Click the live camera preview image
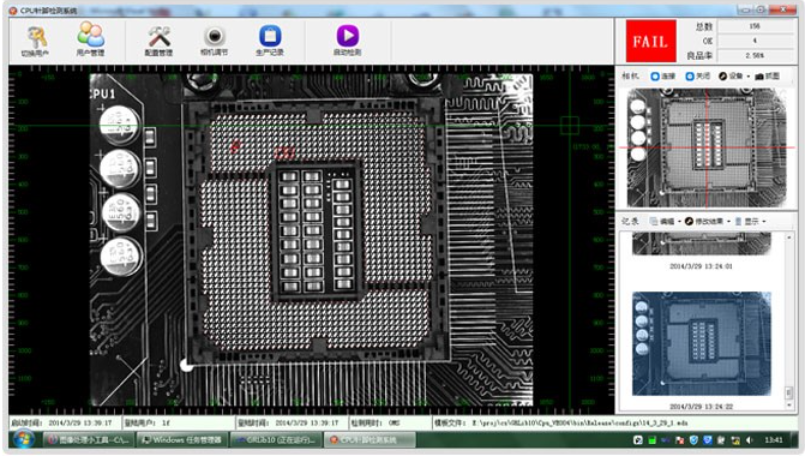This screenshot has width=805, height=456. click(x=709, y=147)
